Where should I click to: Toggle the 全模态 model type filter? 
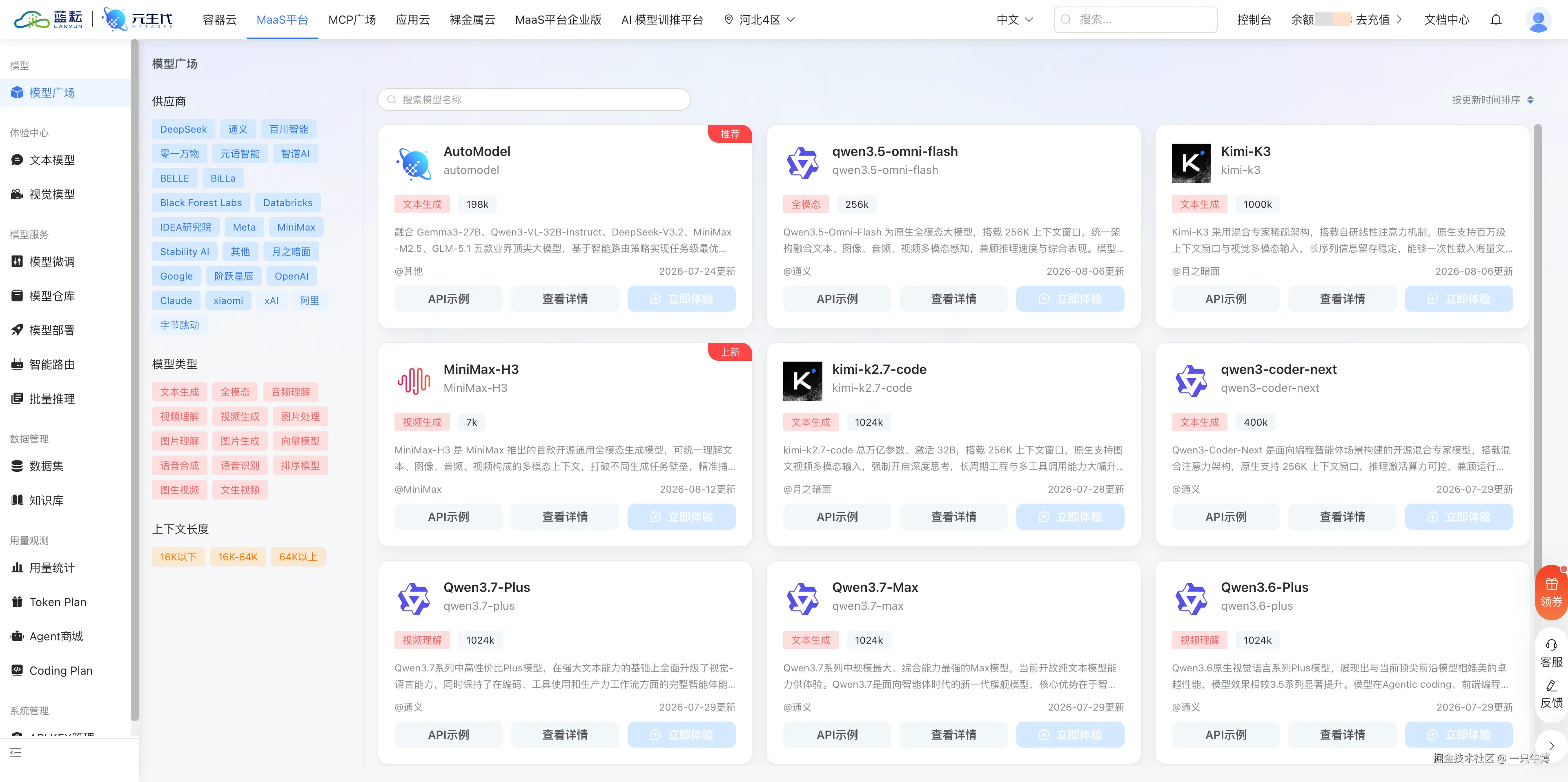tap(235, 392)
